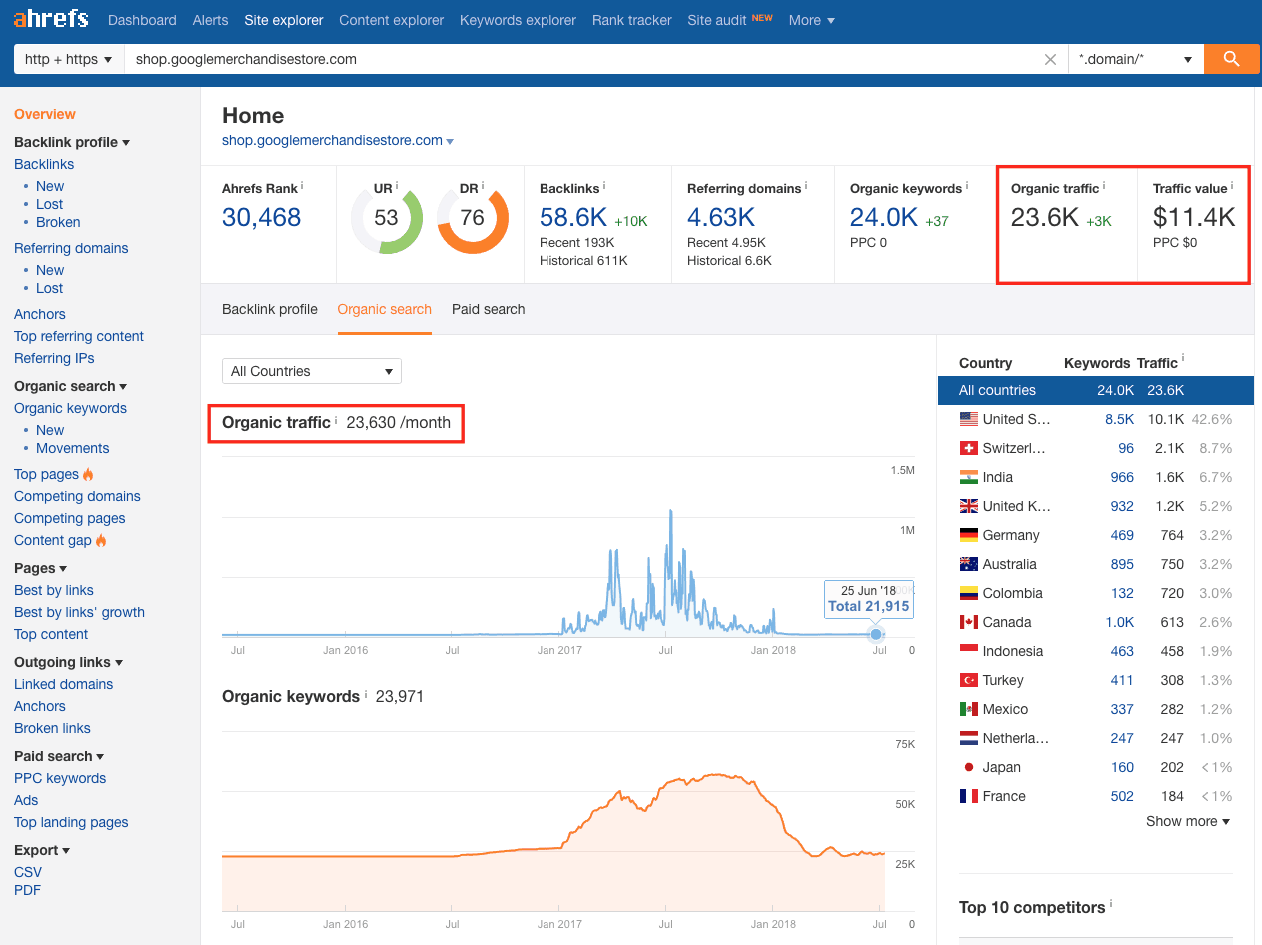Expand Show more countries list
Viewport: 1262px width, 945px height.
[1187, 821]
